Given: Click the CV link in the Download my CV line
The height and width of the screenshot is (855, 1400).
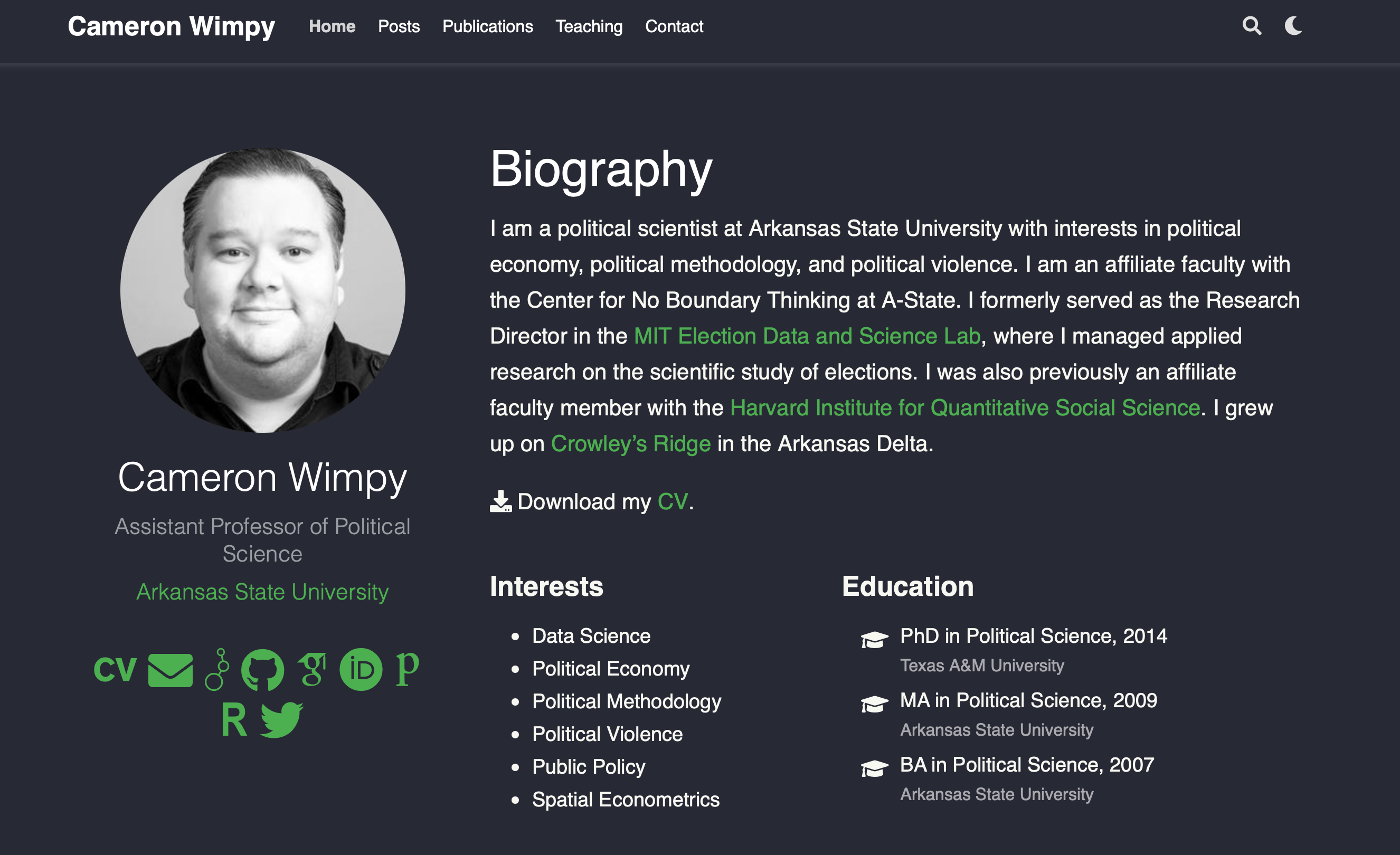Looking at the screenshot, I should 672,501.
